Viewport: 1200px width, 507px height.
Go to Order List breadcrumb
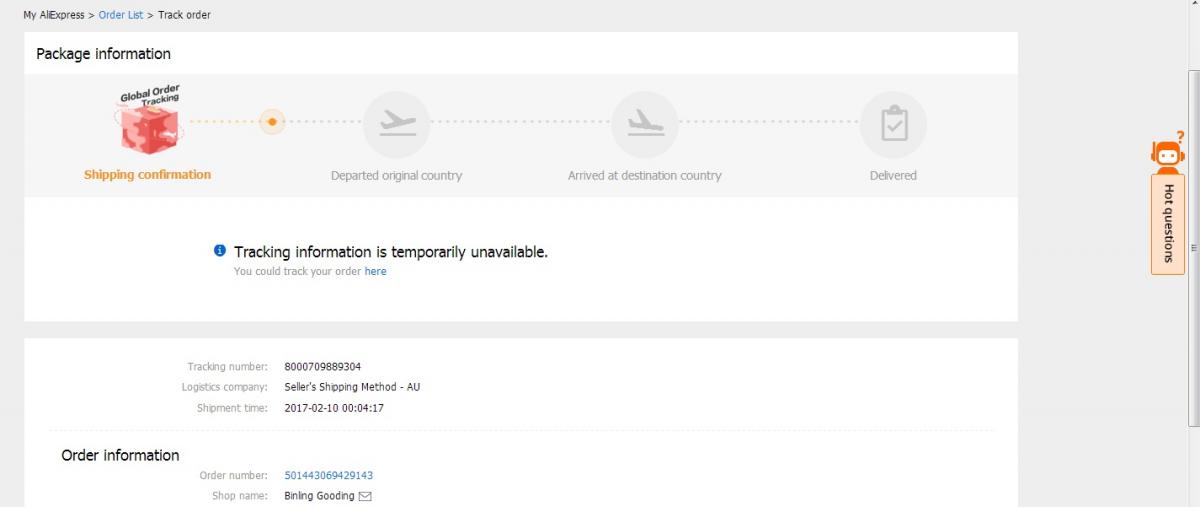pos(121,15)
